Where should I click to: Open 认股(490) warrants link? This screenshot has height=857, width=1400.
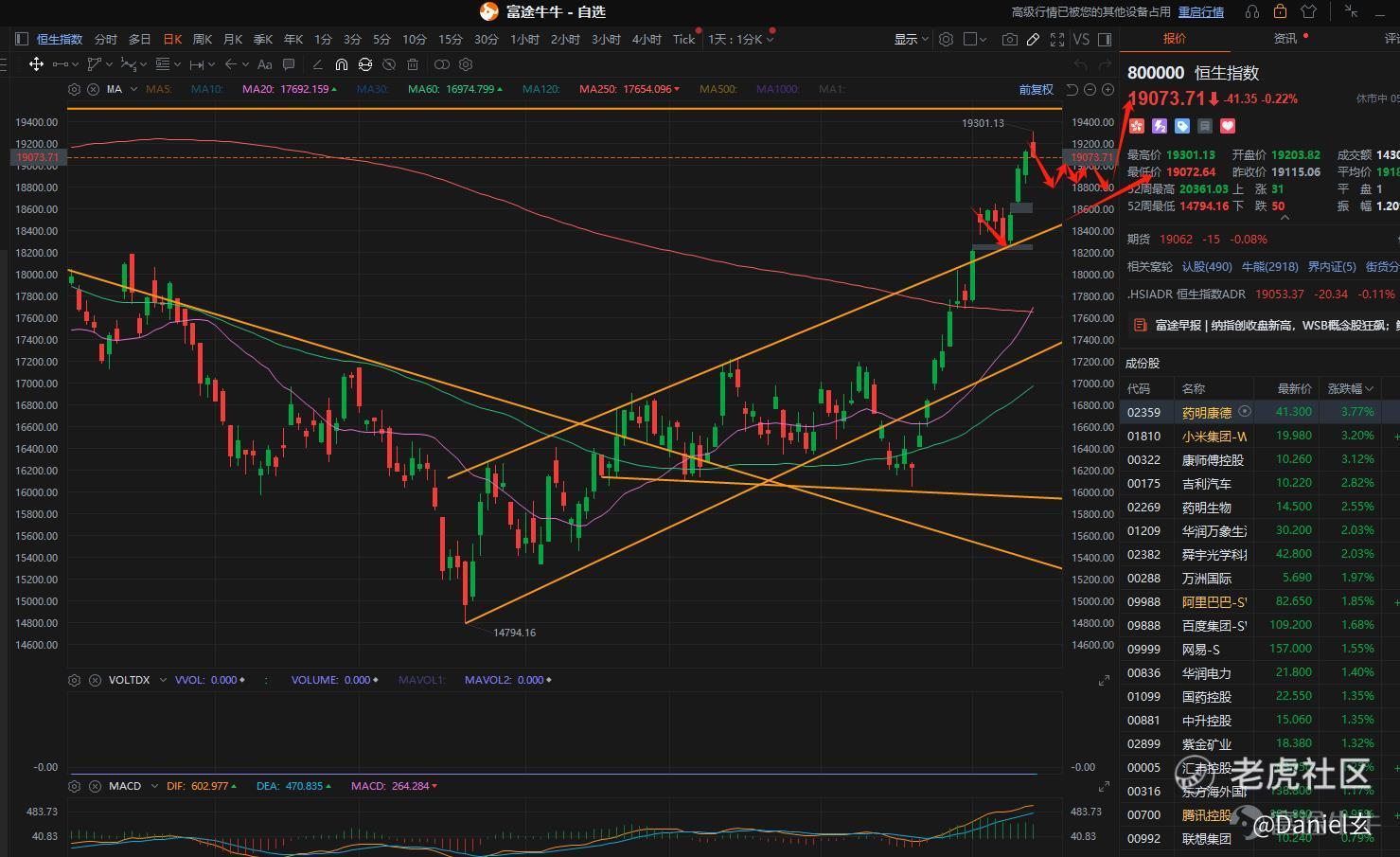click(x=1207, y=267)
